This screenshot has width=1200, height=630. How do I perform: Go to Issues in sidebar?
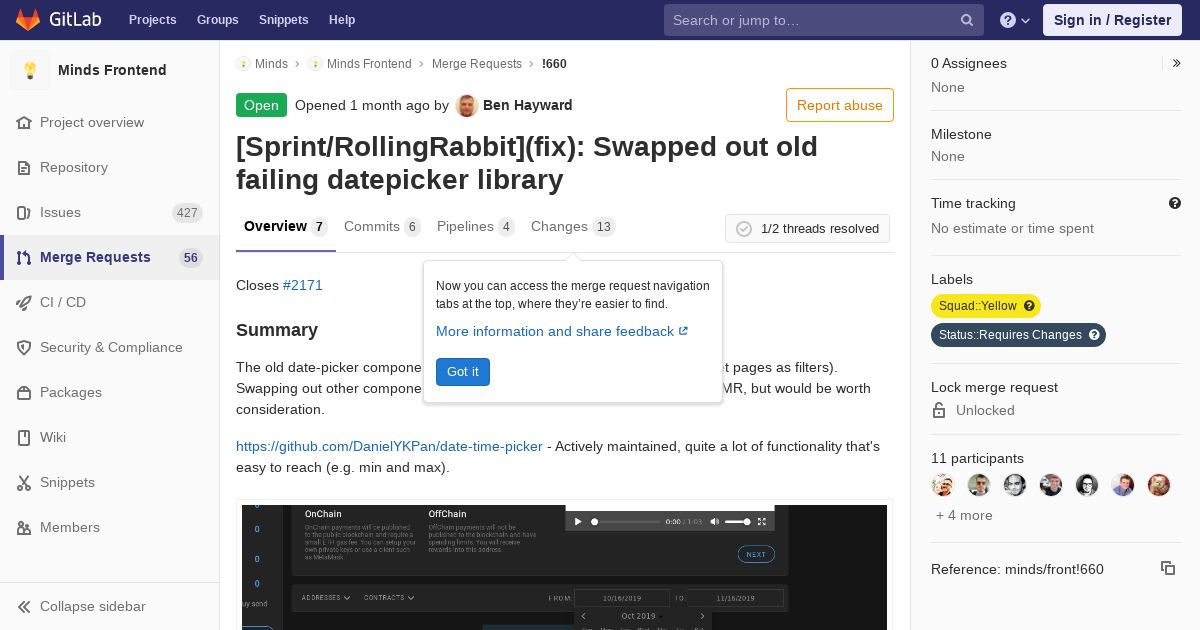(x=110, y=212)
